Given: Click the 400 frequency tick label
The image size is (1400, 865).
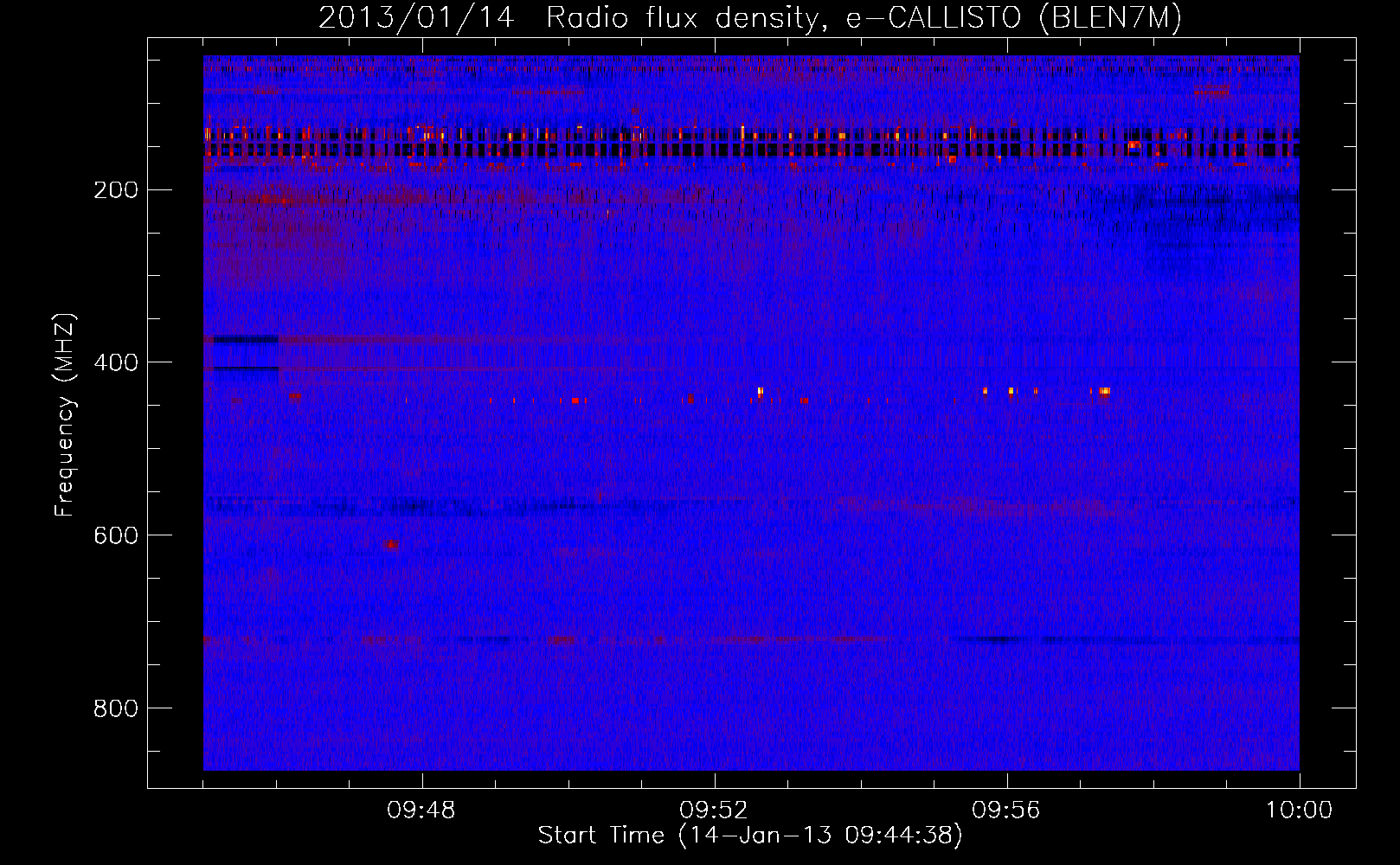Looking at the screenshot, I should 115,362.
